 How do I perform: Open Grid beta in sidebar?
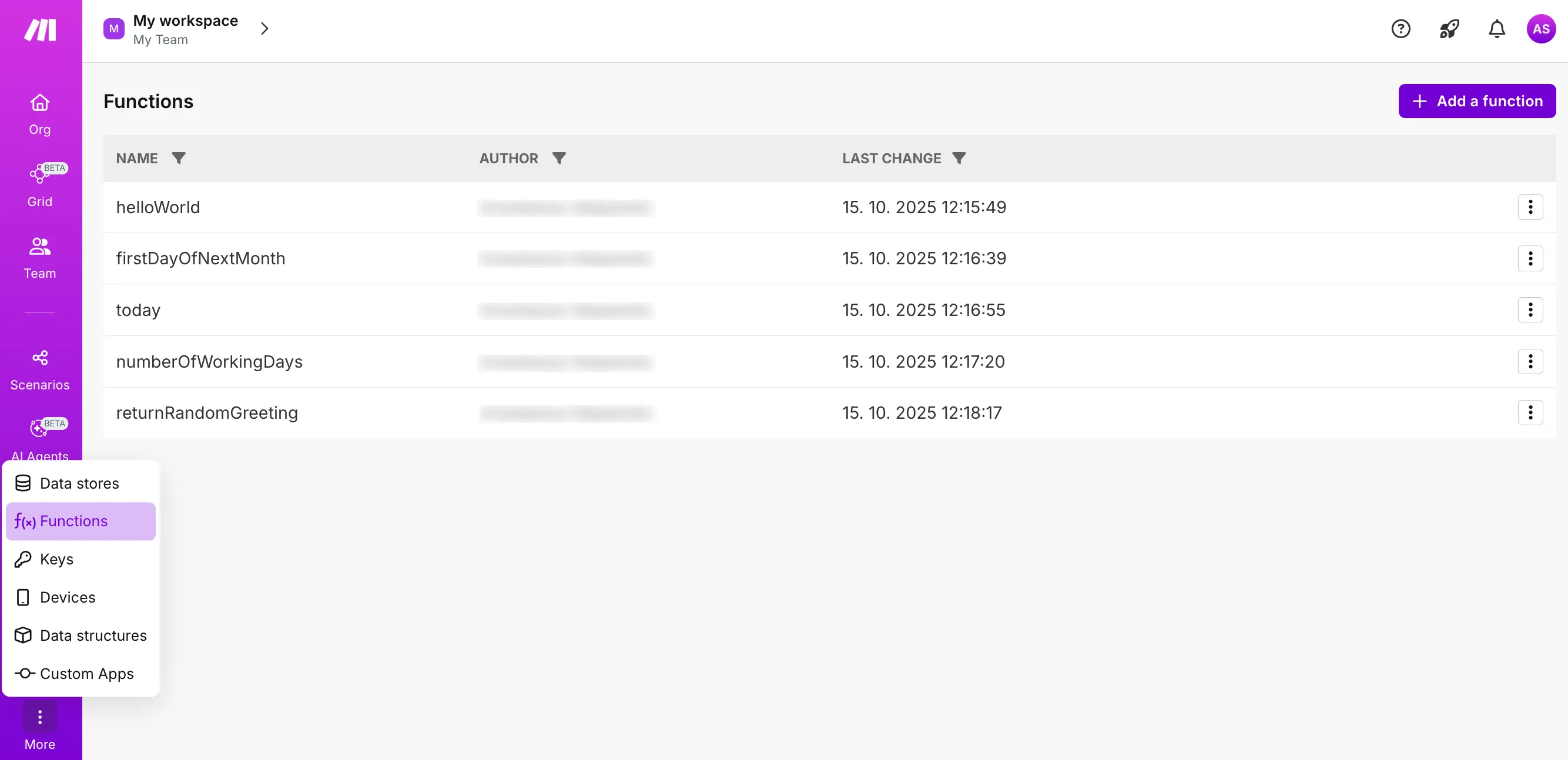click(x=39, y=185)
